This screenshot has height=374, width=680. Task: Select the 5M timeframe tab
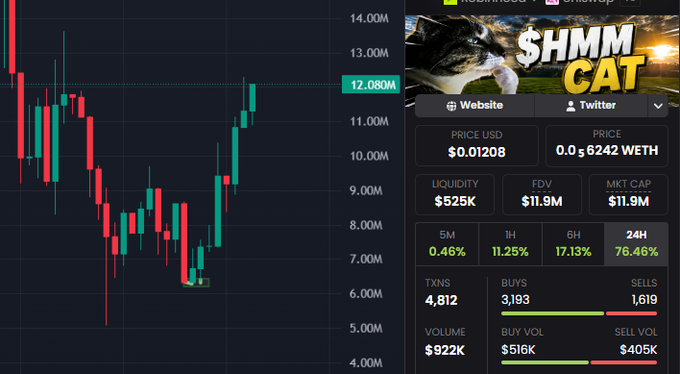(x=447, y=244)
